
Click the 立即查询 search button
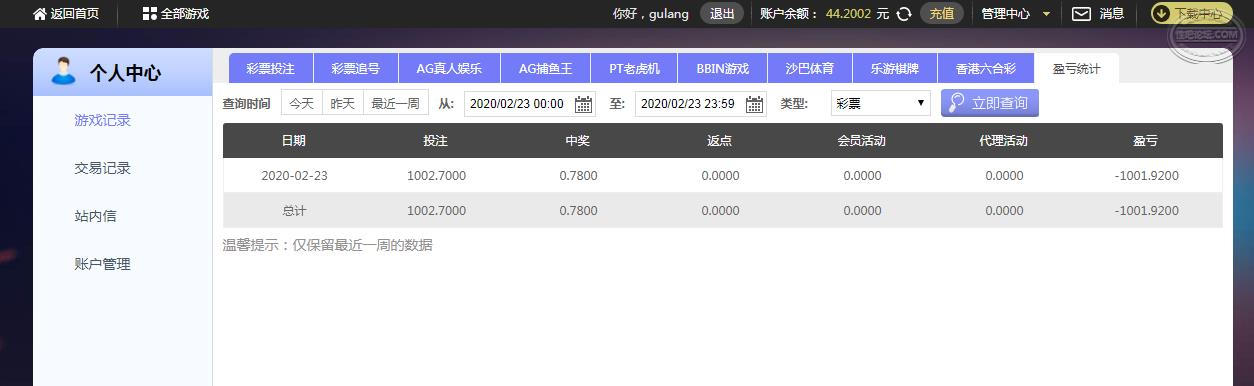(990, 103)
